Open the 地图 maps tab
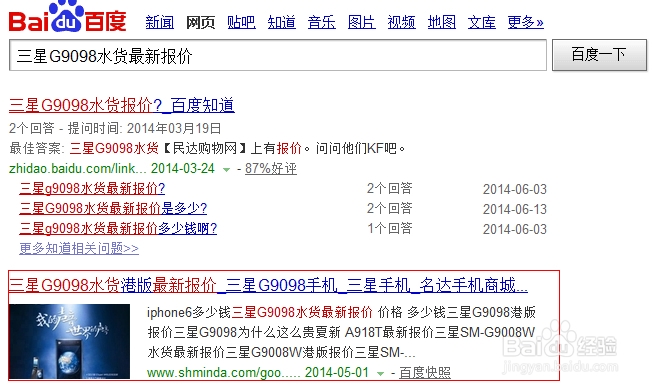Image resolution: width=656 pixels, height=390 pixels. click(x=442, y=22)
